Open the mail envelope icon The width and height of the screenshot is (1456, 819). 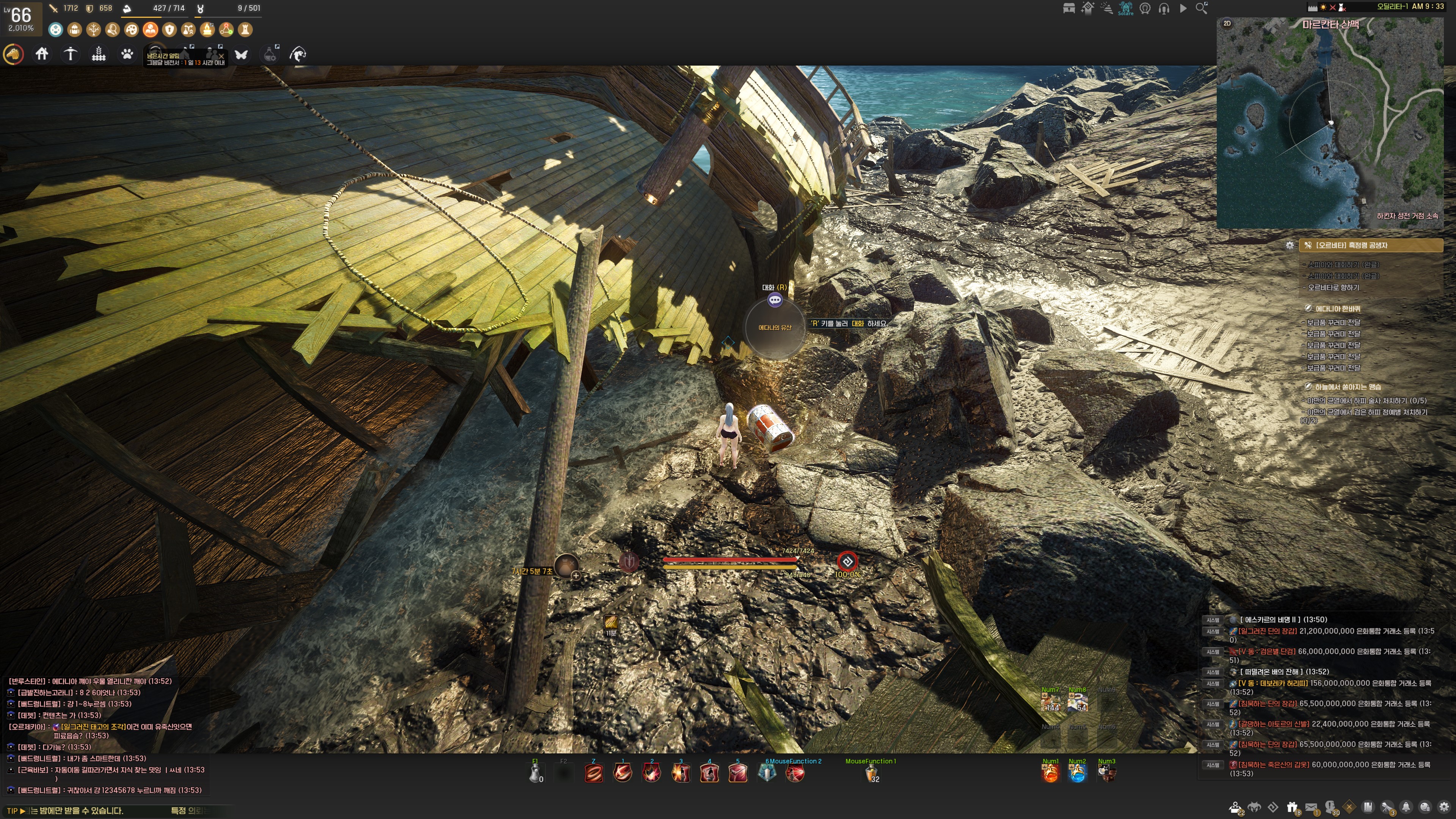tap(1311, 807)
